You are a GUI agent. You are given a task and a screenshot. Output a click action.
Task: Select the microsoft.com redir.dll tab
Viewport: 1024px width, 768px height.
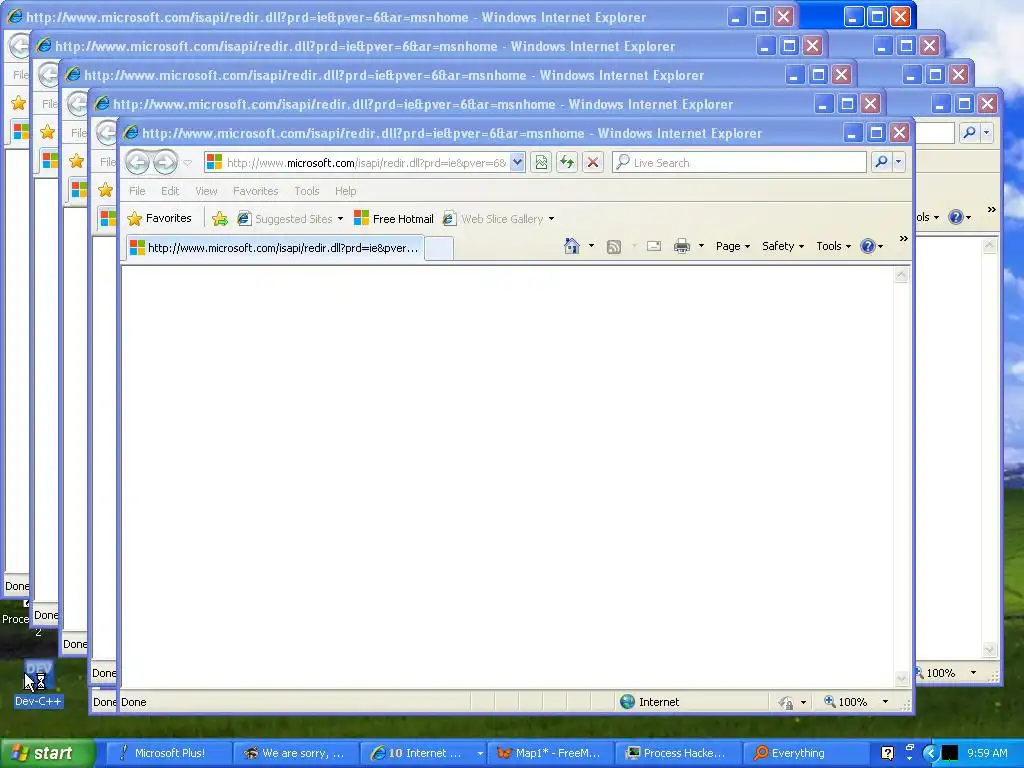click(274, 248)
